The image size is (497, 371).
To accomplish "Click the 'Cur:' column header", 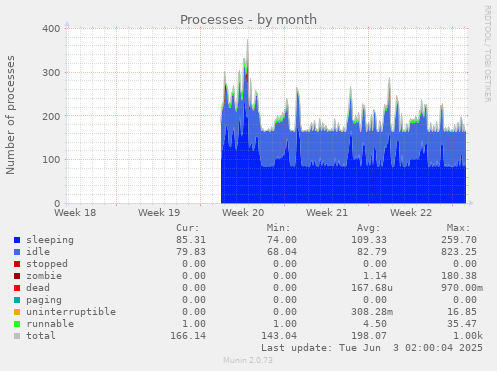I will [x=188, y=228].
